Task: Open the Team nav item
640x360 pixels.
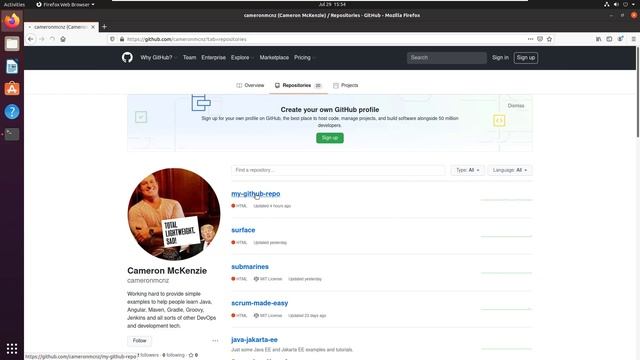Action: (189, 58)
